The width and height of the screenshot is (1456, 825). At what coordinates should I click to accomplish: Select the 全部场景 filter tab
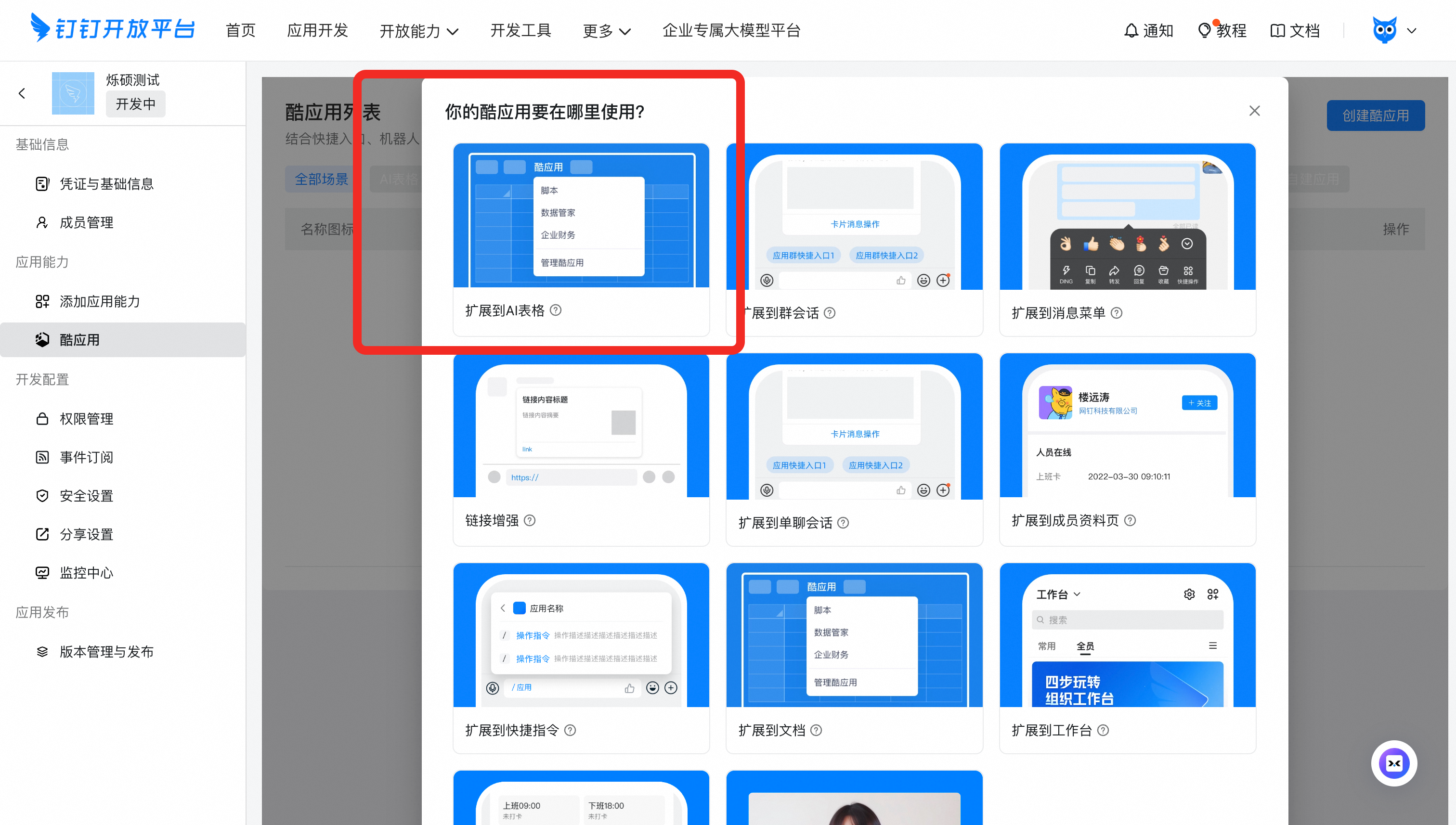point(321,179)
